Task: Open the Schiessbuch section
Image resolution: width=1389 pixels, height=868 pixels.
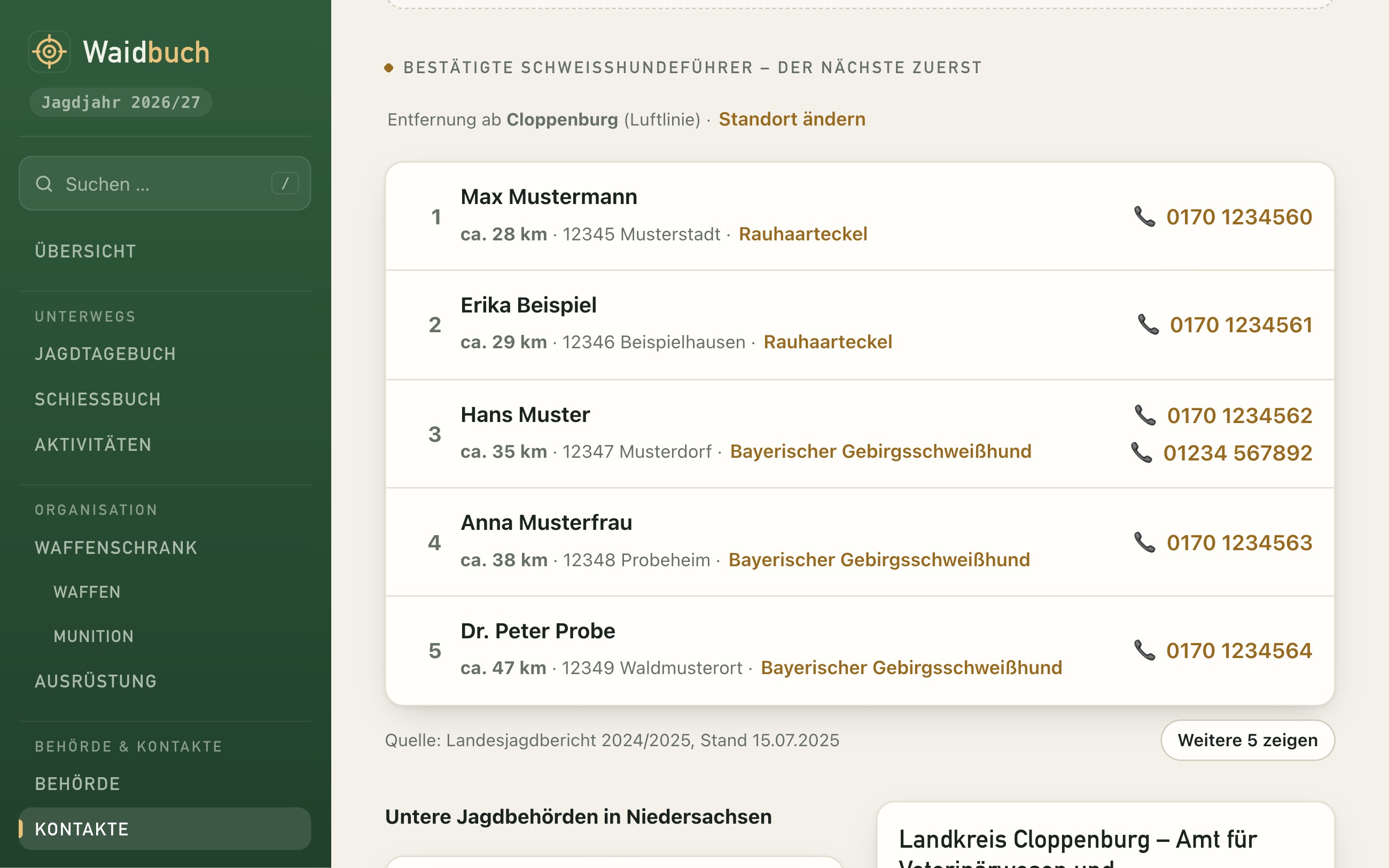Action: 98,399
